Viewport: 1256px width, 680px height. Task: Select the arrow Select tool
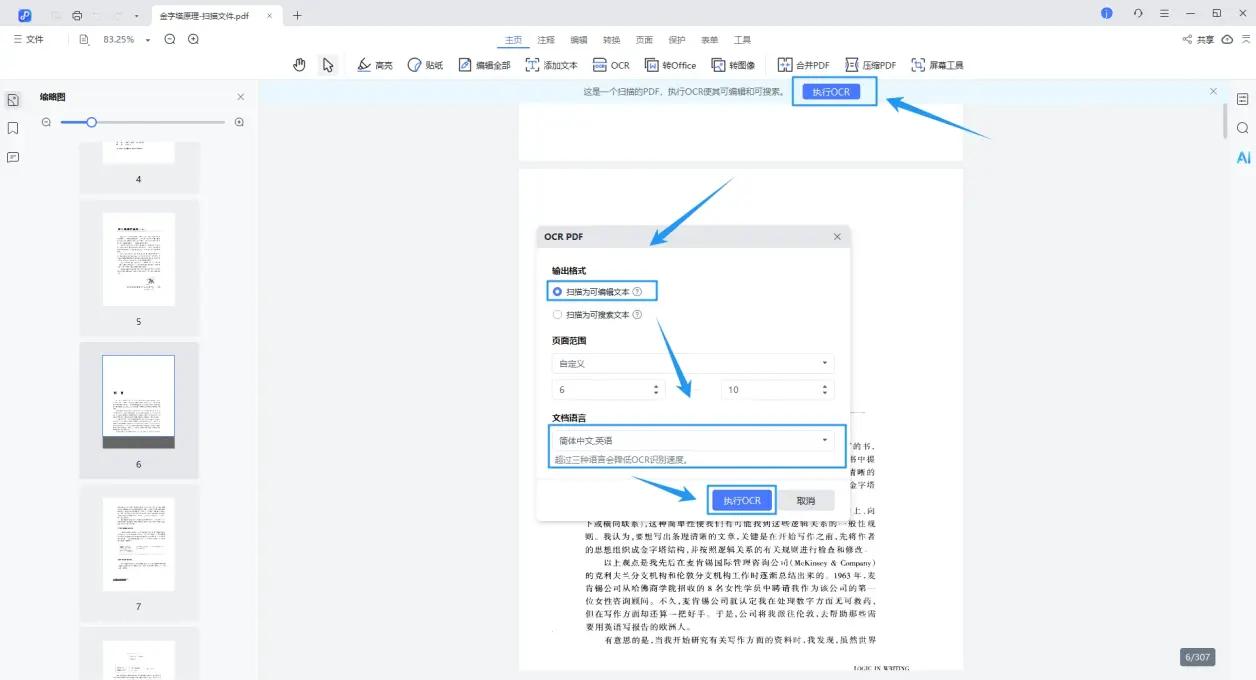327,65
